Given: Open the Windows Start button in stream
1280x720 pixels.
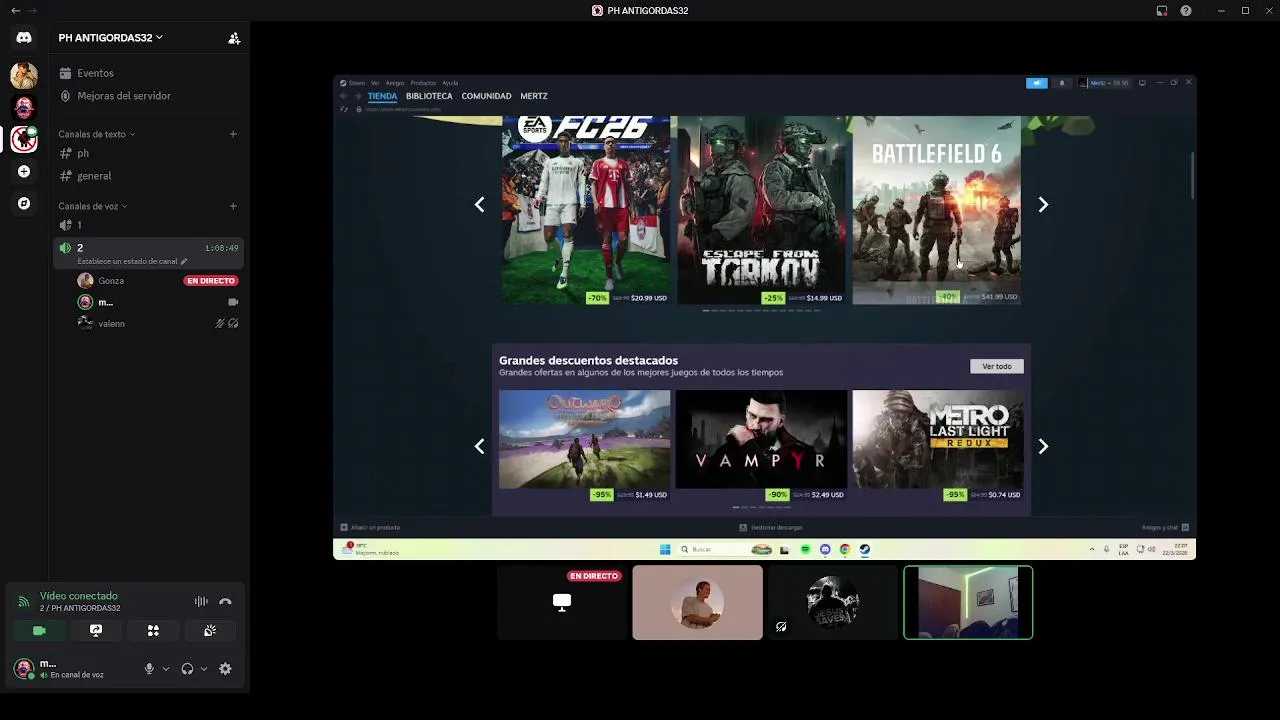Looking at the screenshot, I should pos(665,549).
